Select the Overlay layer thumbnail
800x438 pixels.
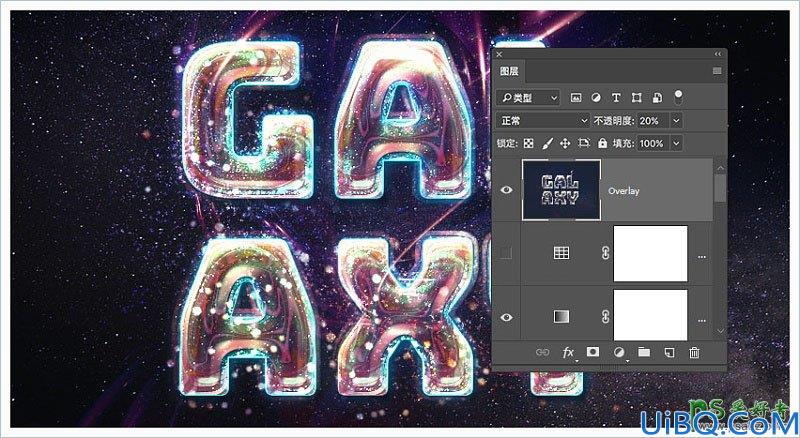561,189
